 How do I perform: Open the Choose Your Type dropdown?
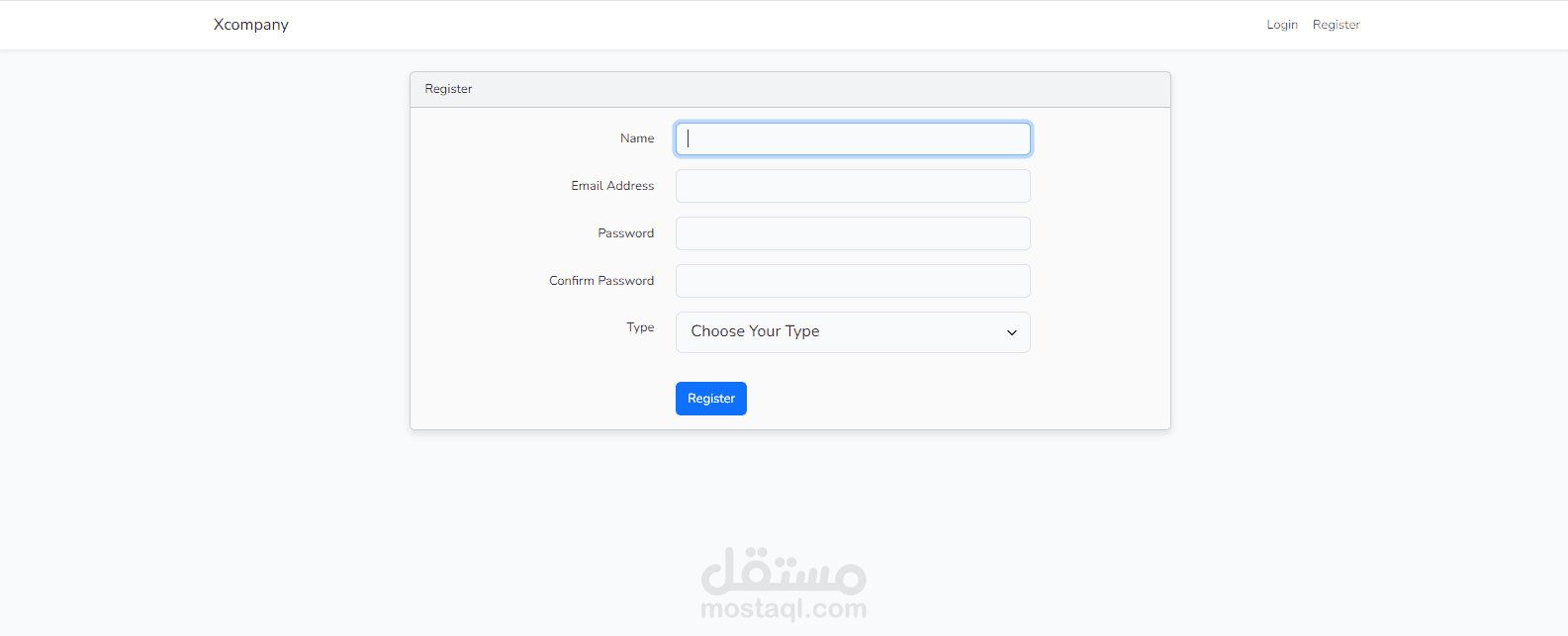point(853,332)
